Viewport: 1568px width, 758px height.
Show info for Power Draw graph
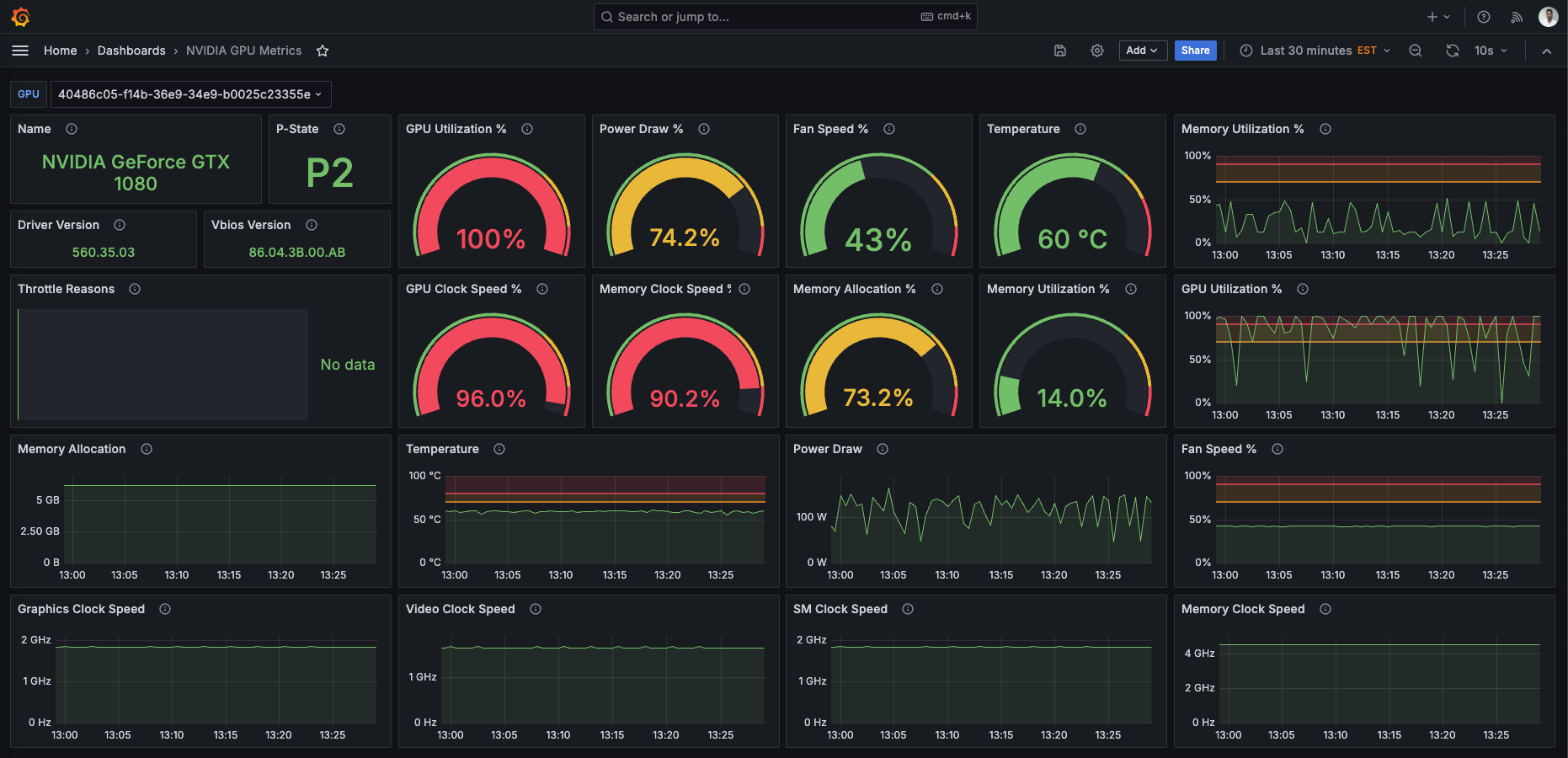tap(883, 449)
